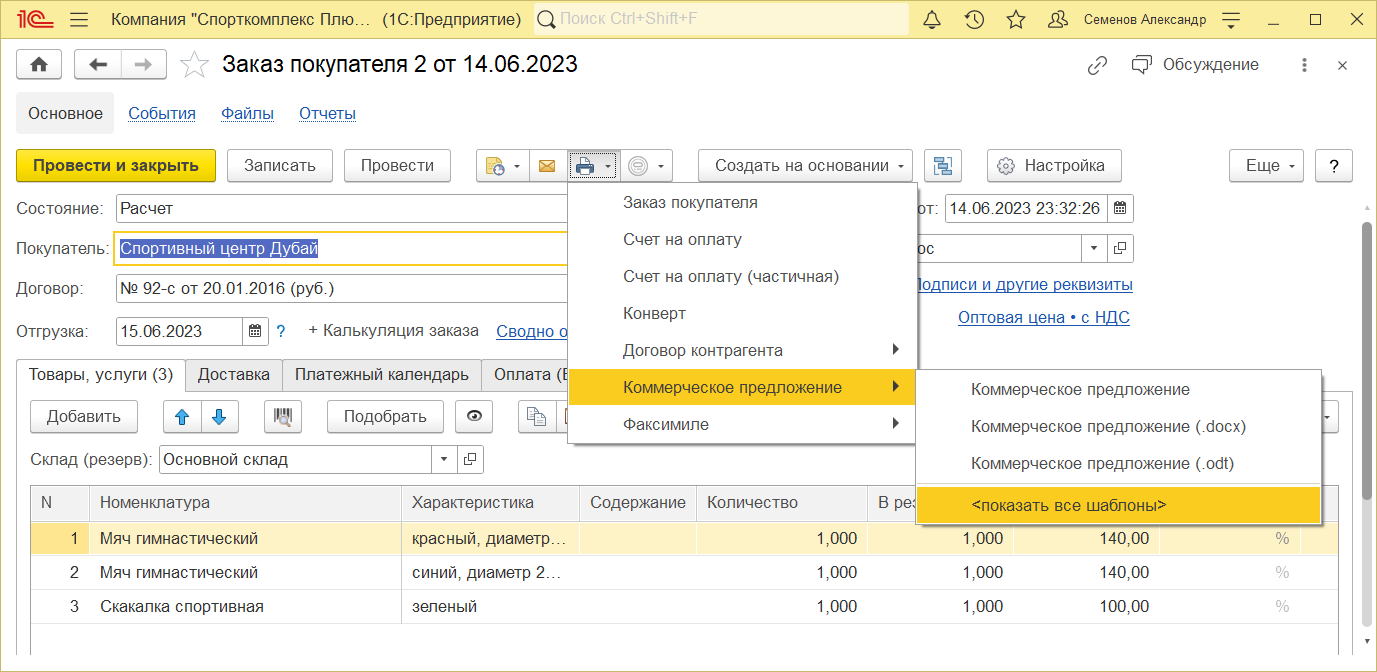
Task: Click the Записать button
Action: [x=280, y=166]
